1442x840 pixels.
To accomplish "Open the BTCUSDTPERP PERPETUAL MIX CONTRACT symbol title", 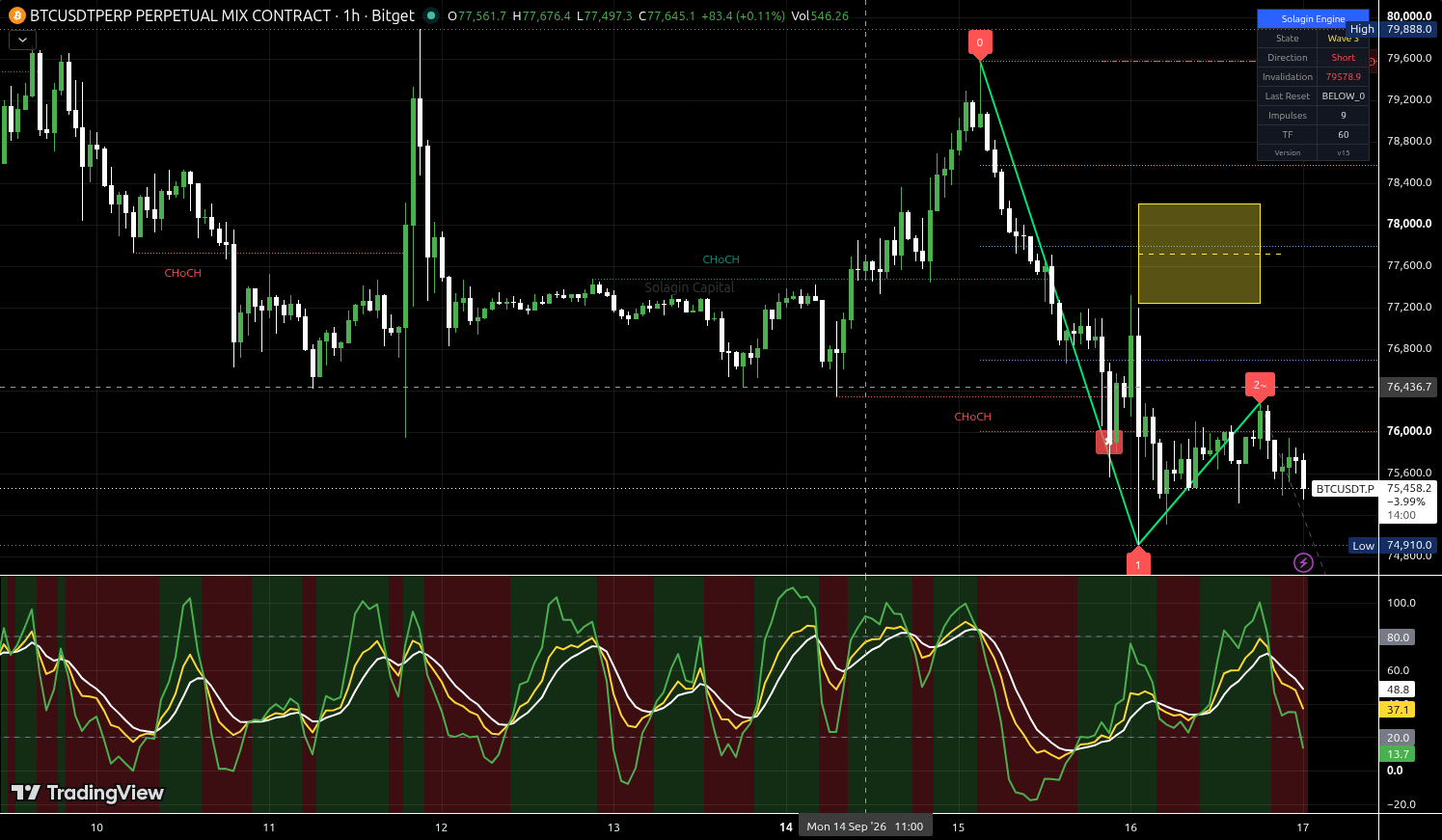I will [x=180, y=15].
